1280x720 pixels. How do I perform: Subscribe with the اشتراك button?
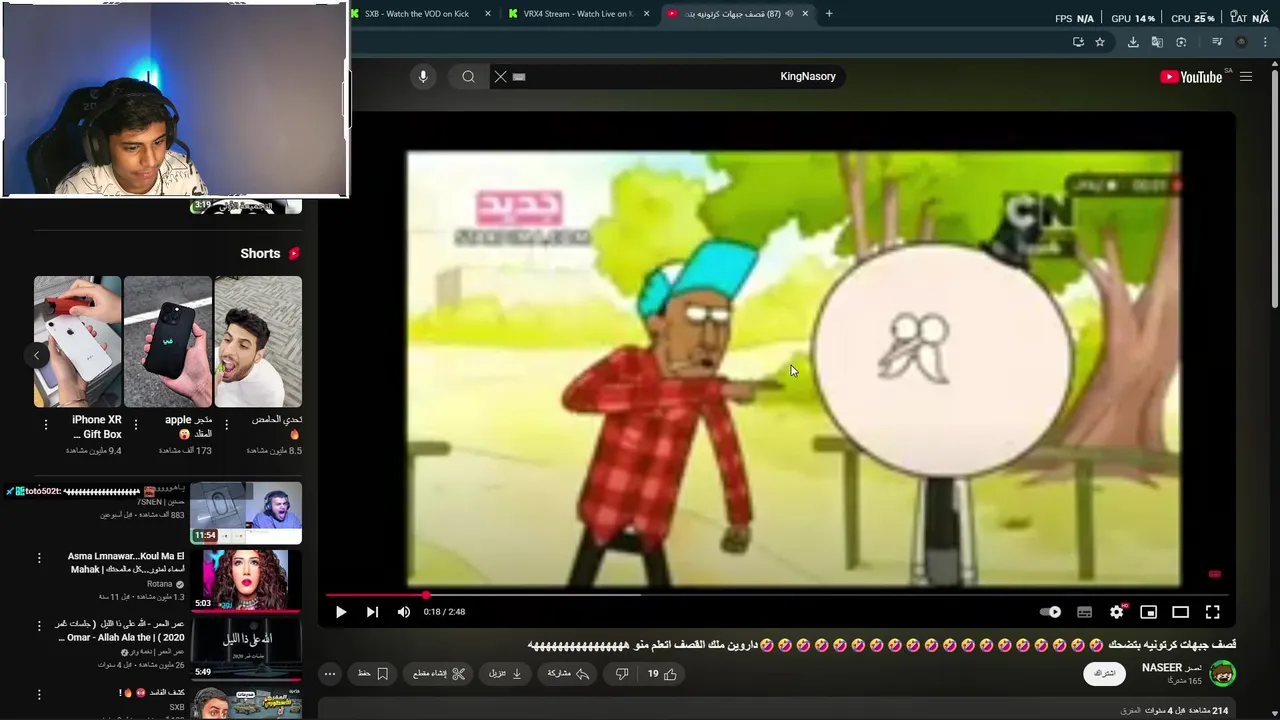click(x=1104, y=674)
